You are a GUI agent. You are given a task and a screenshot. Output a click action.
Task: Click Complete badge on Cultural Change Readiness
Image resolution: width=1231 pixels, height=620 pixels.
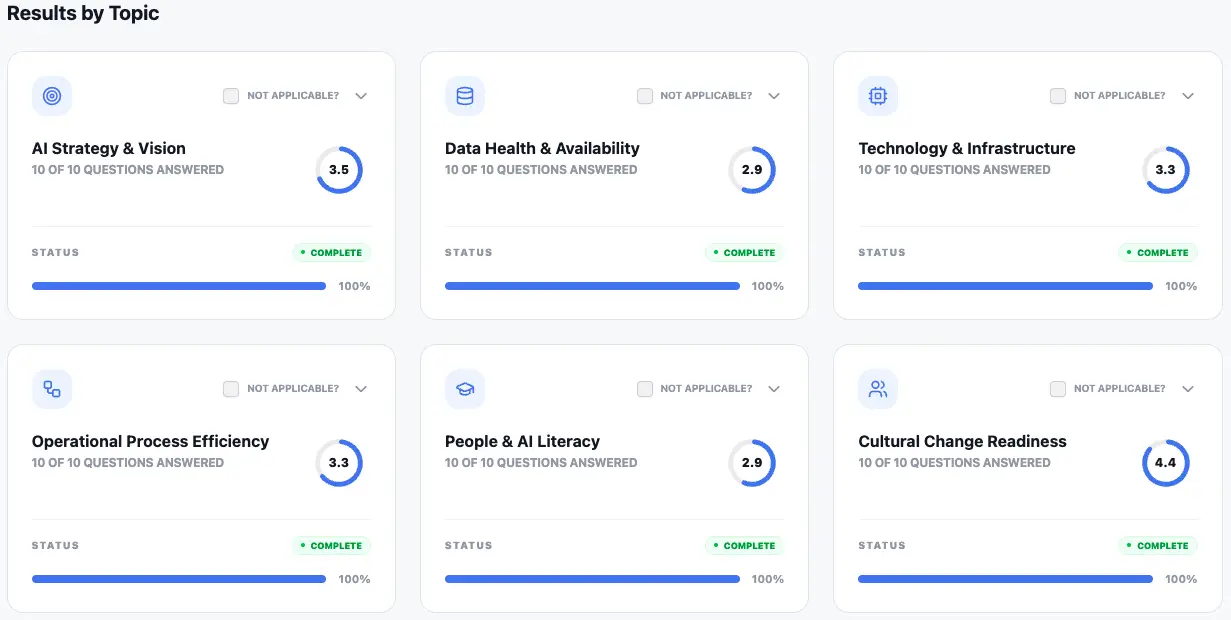pos(1158,546)
